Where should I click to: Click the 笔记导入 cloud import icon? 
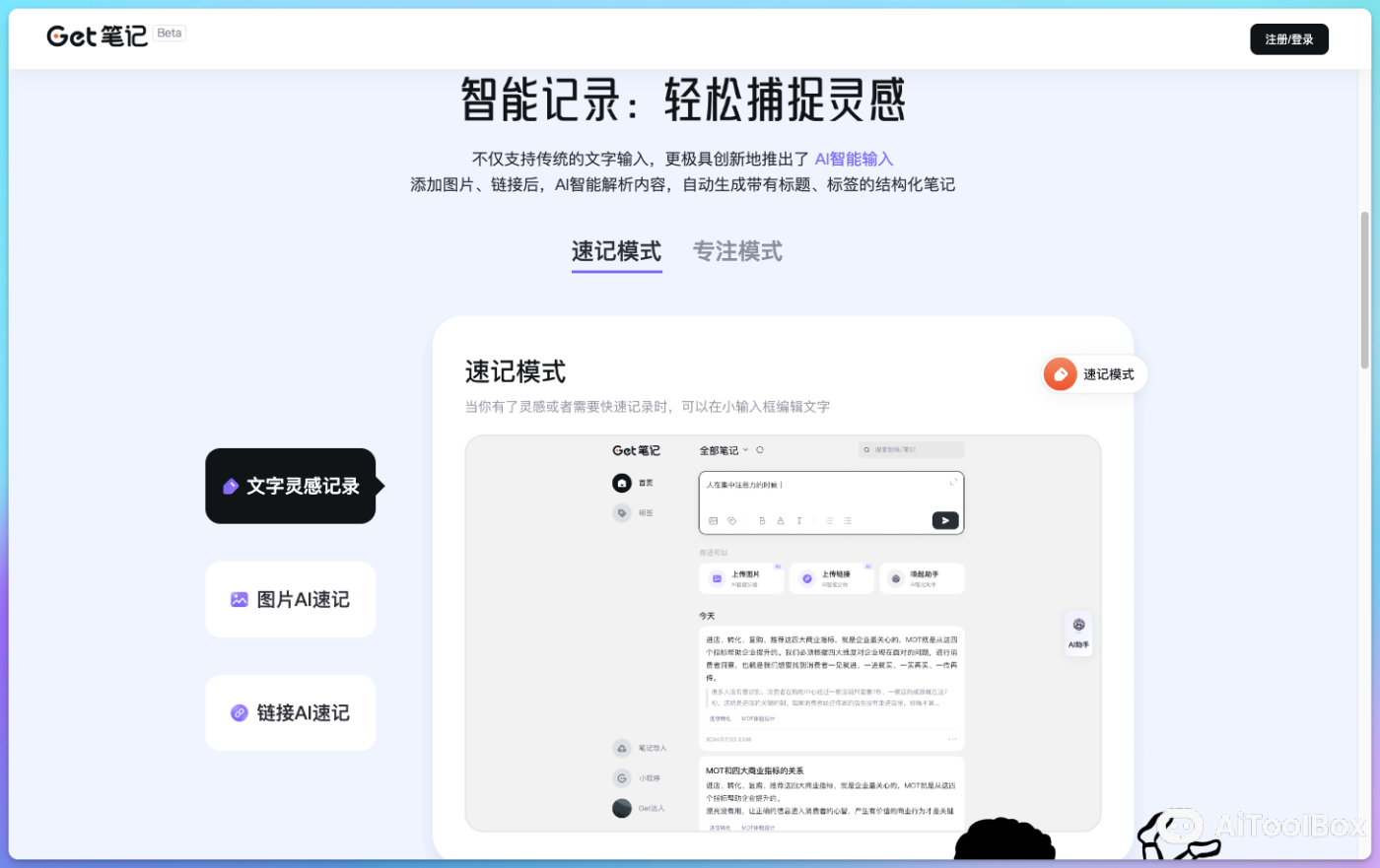[x=622, y=749]
